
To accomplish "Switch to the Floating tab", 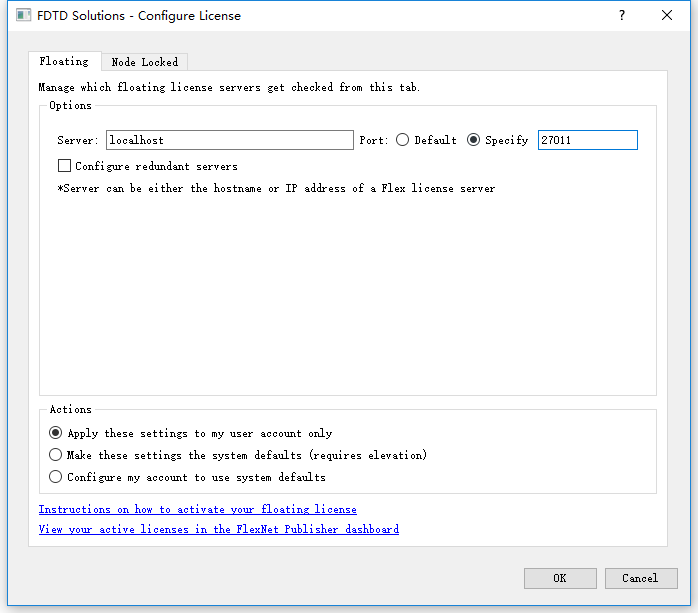I will point(65,61).
